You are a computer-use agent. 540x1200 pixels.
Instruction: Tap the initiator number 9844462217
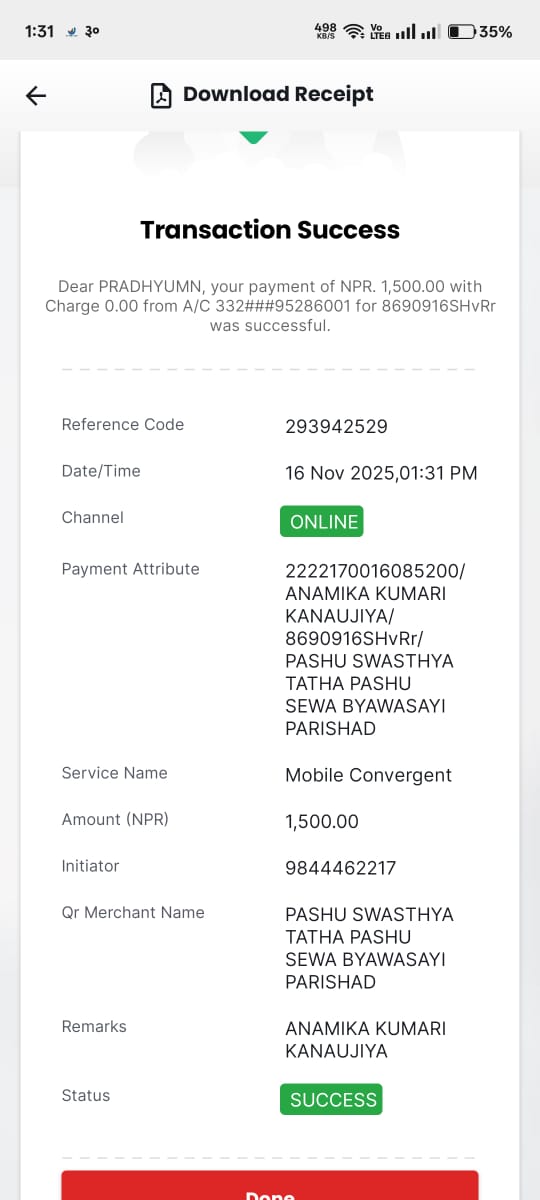coord(340,868)
